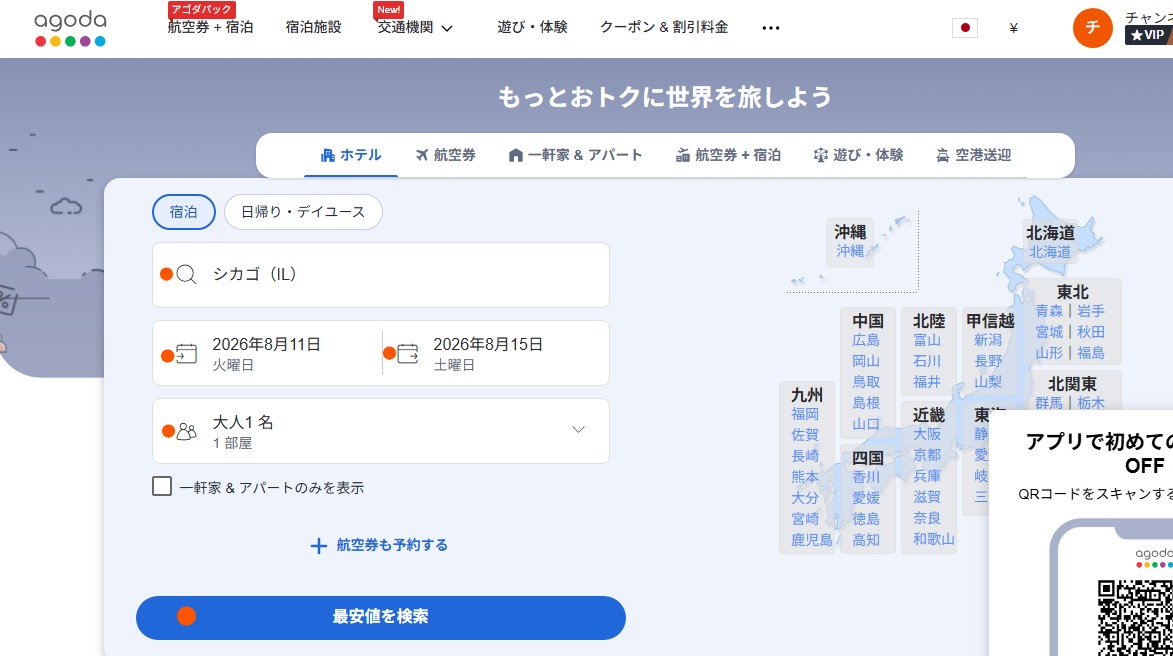The height and width of the screenshot is (656, 1173).
Task: Switch to the 一軒家 & アパート tab
Action: pos(575,155)
